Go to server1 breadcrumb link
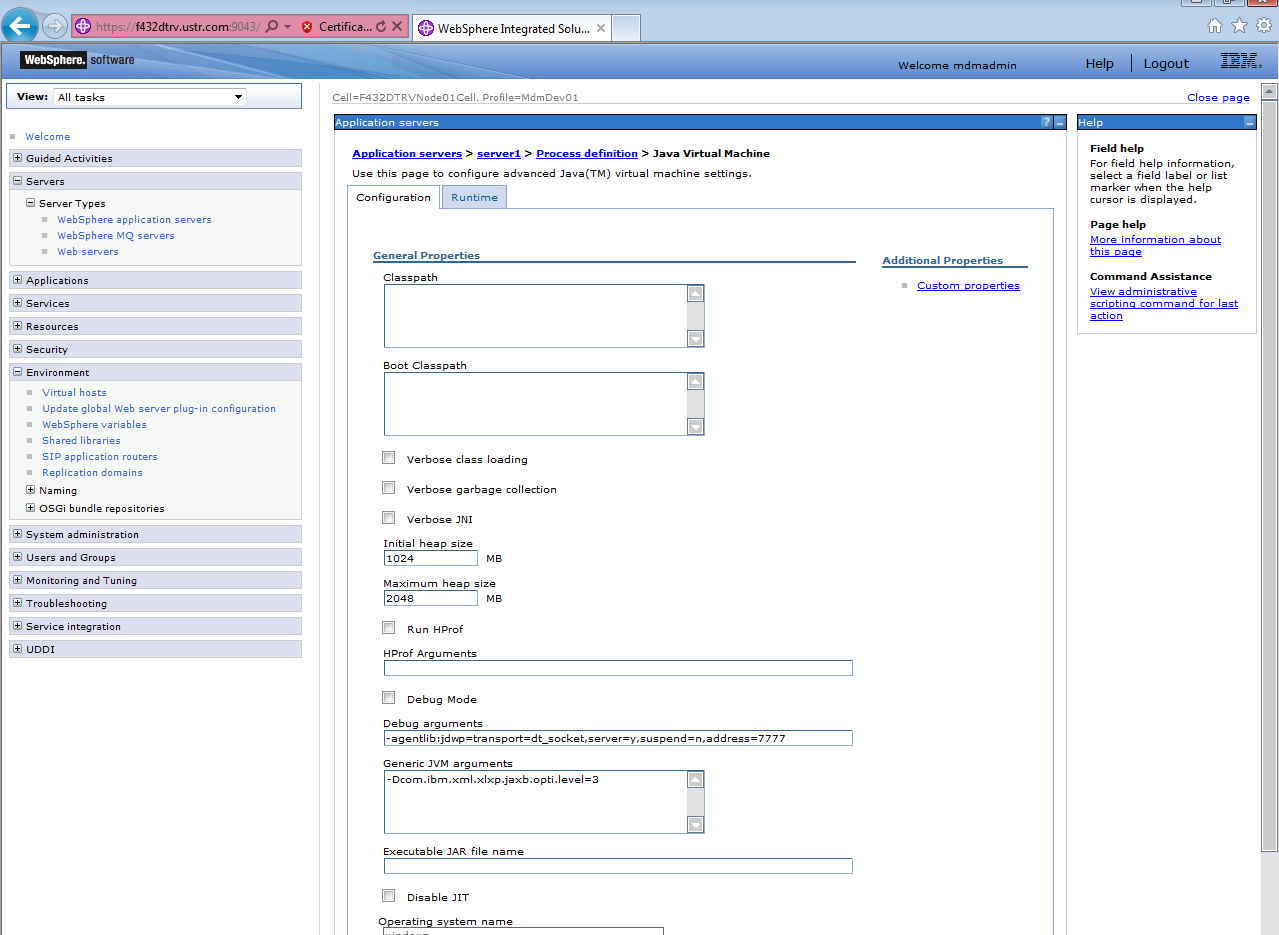The height and width of the screenshot is (935, 1279). coord(499,153)
